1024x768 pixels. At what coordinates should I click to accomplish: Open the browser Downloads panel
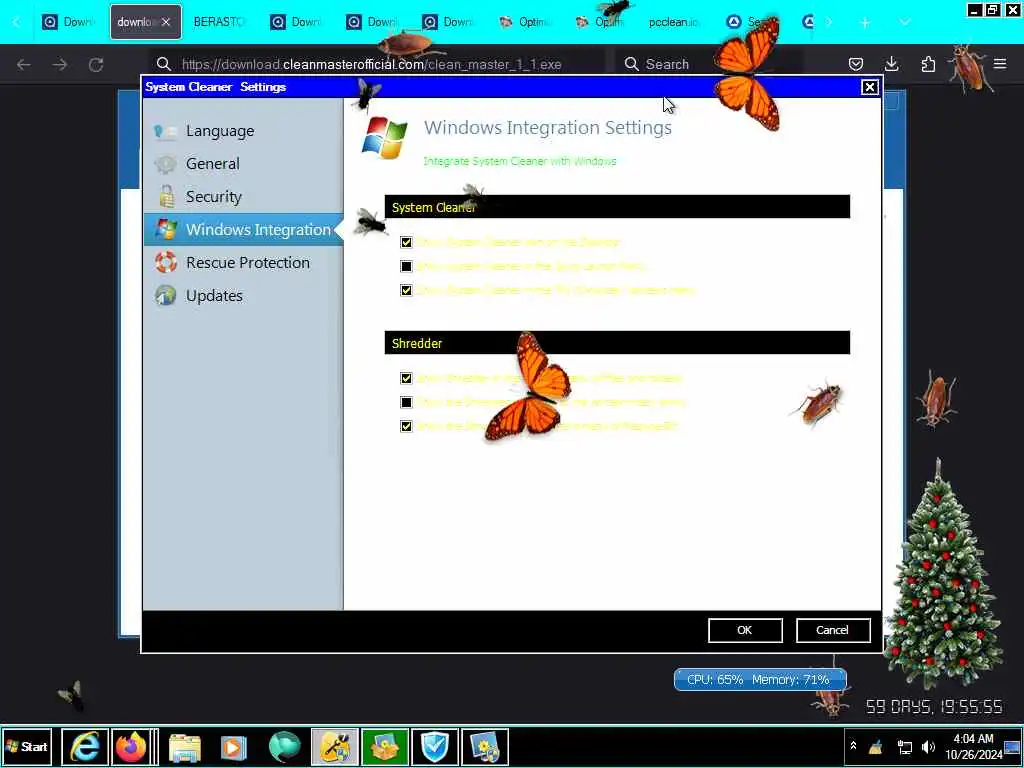click(891, 64)
